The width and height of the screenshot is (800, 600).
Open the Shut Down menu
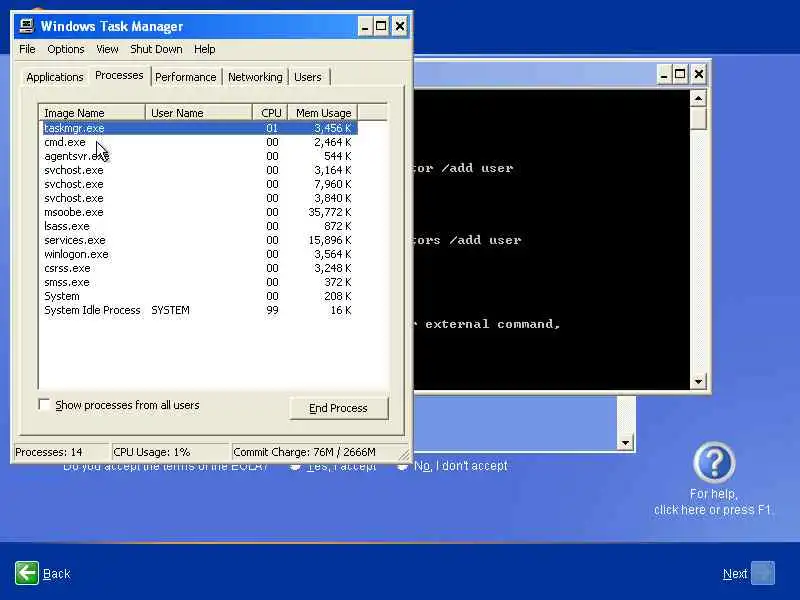point(156,49)
